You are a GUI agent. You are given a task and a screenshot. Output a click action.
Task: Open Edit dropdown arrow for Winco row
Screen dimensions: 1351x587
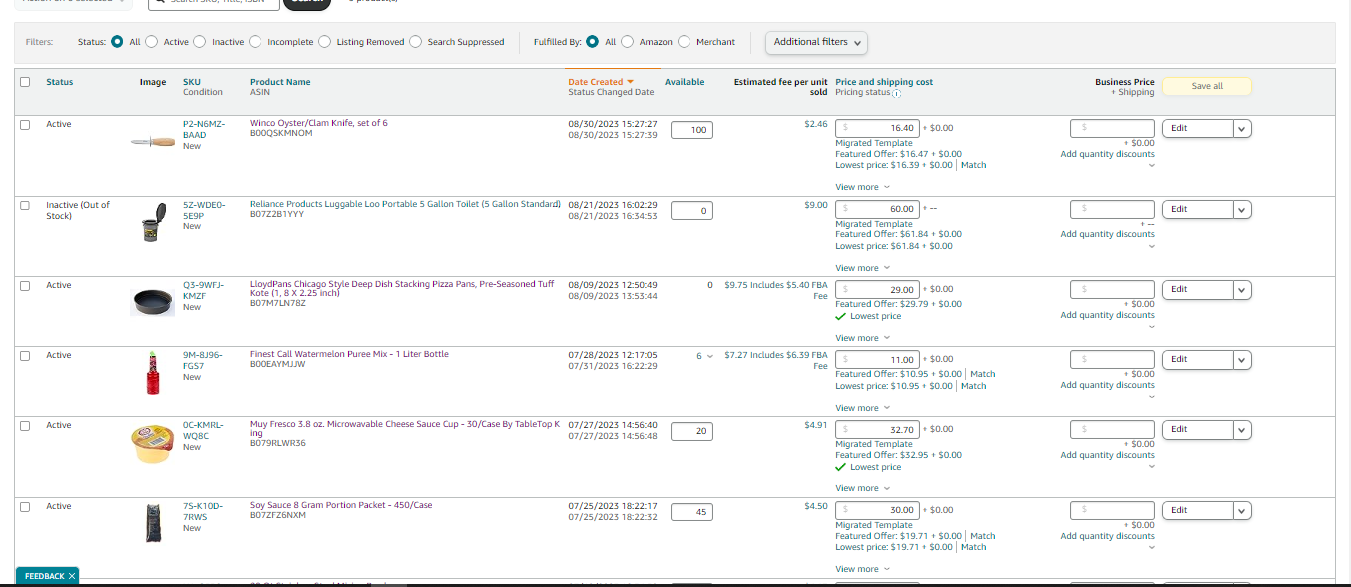tap(1242, 128)
